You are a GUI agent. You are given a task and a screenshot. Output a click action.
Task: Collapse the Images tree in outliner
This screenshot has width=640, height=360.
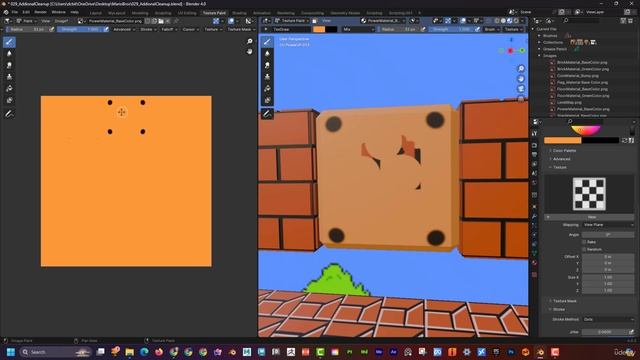click(540, 56)
